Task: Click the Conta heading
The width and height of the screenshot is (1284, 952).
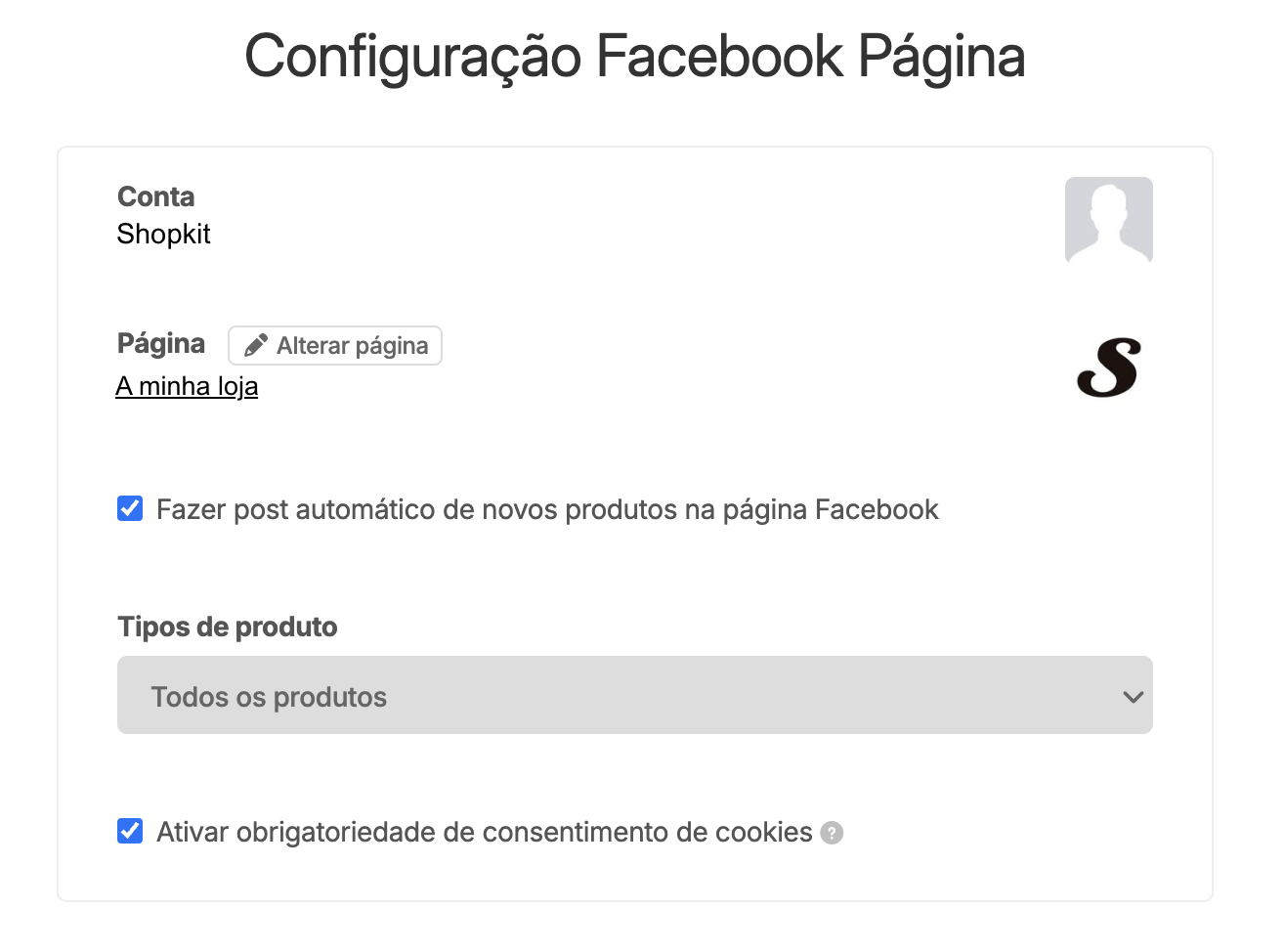Action: click(x=155, y=197)
